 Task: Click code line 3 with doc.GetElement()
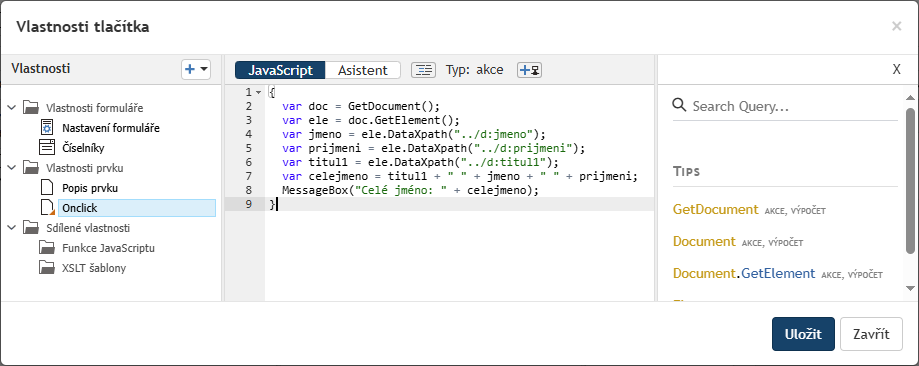click(370, 120)
